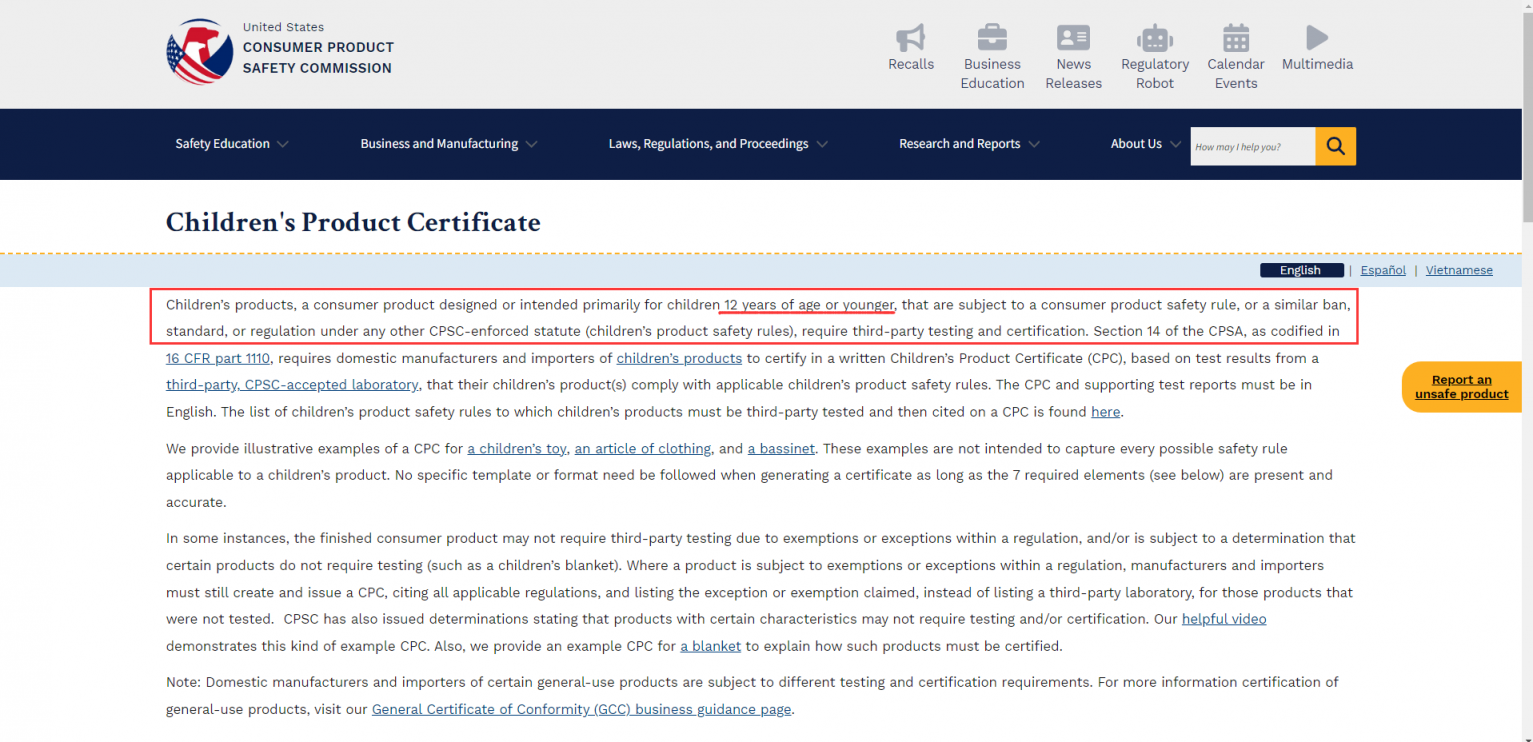Open the Recalls megaphone icon
This screenshot has width=1533, height=742.
910,38
